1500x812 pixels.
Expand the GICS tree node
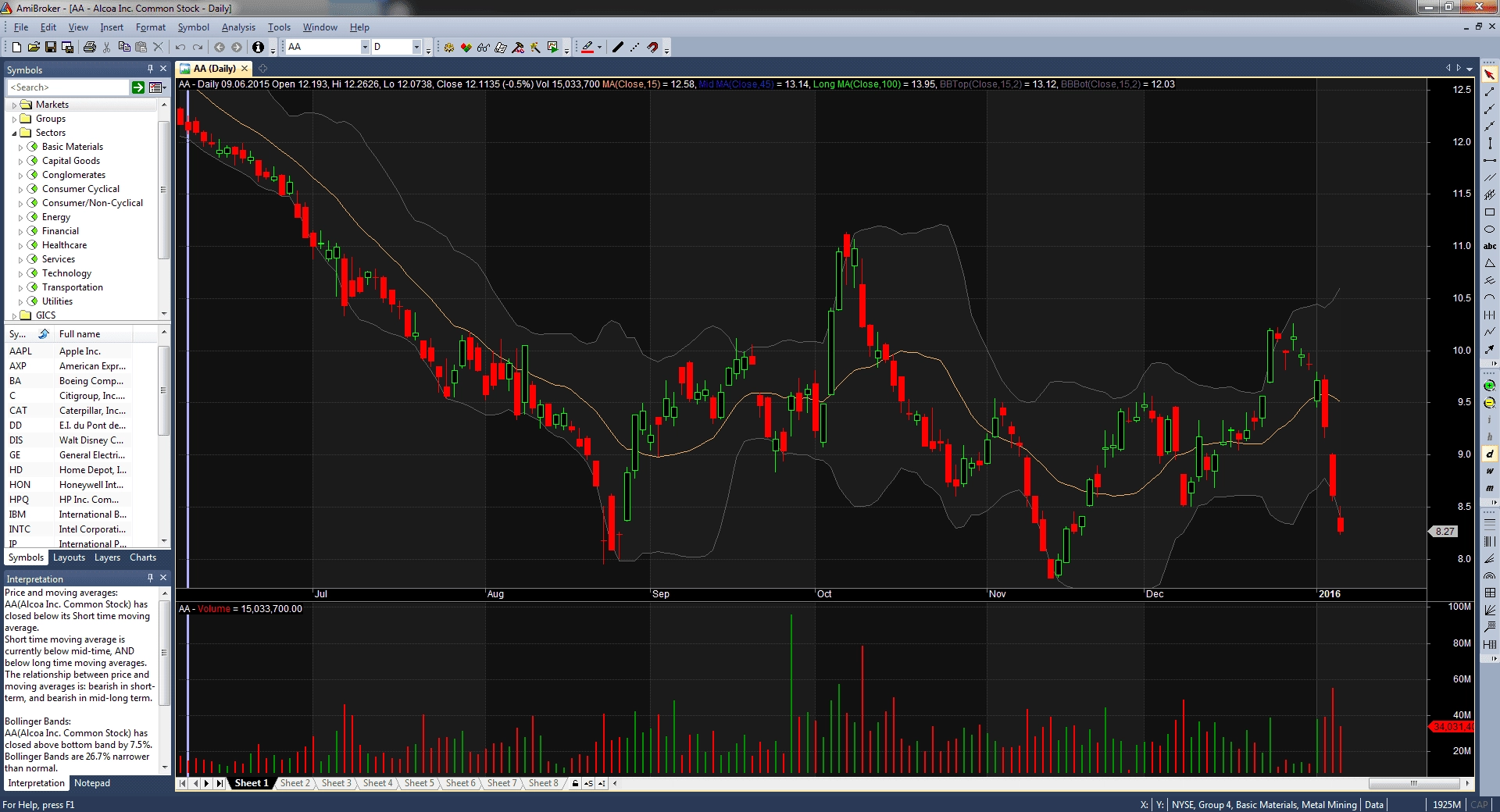(14, 315)
